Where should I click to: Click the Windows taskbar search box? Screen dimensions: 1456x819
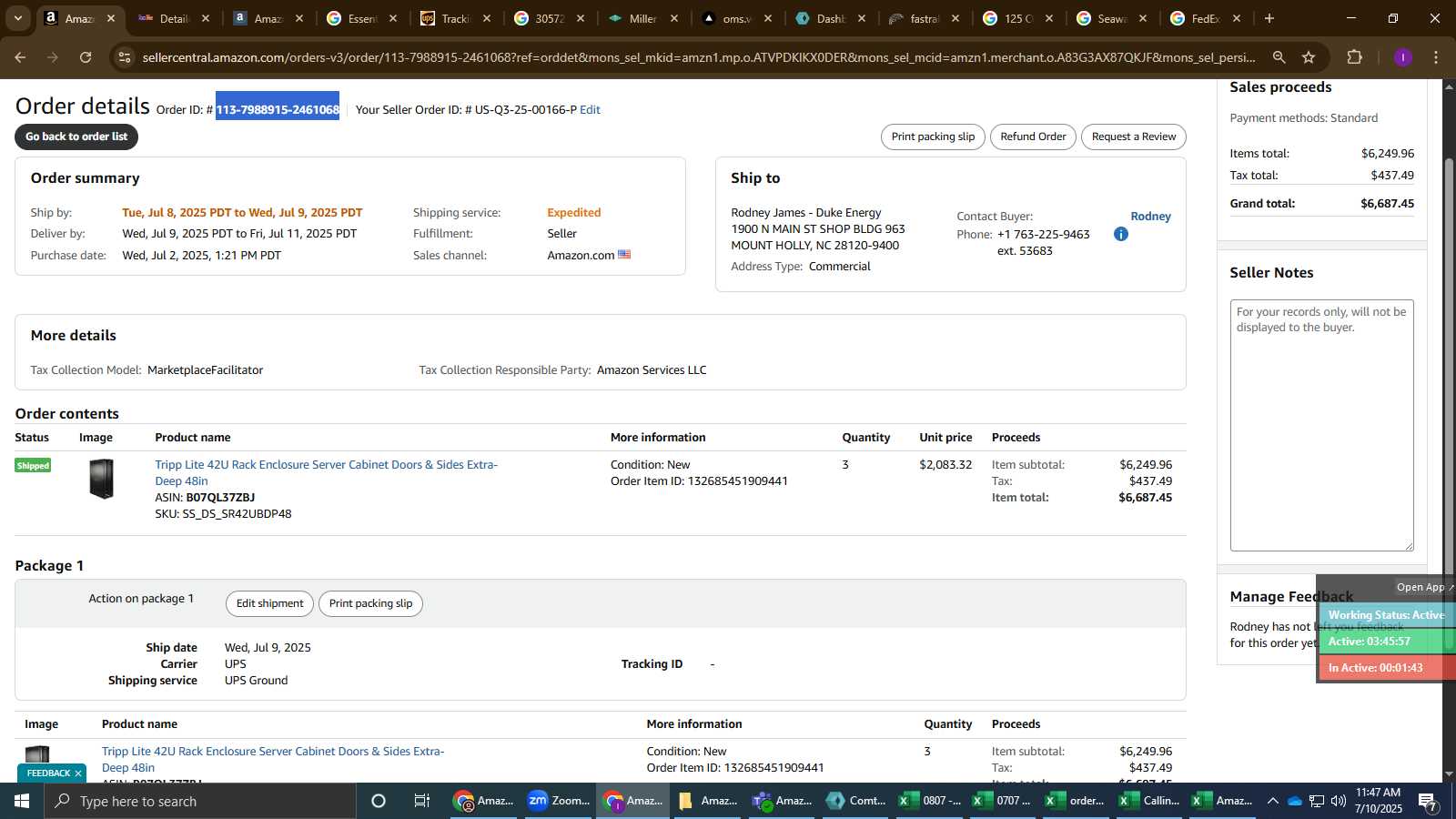pos(200,801)
